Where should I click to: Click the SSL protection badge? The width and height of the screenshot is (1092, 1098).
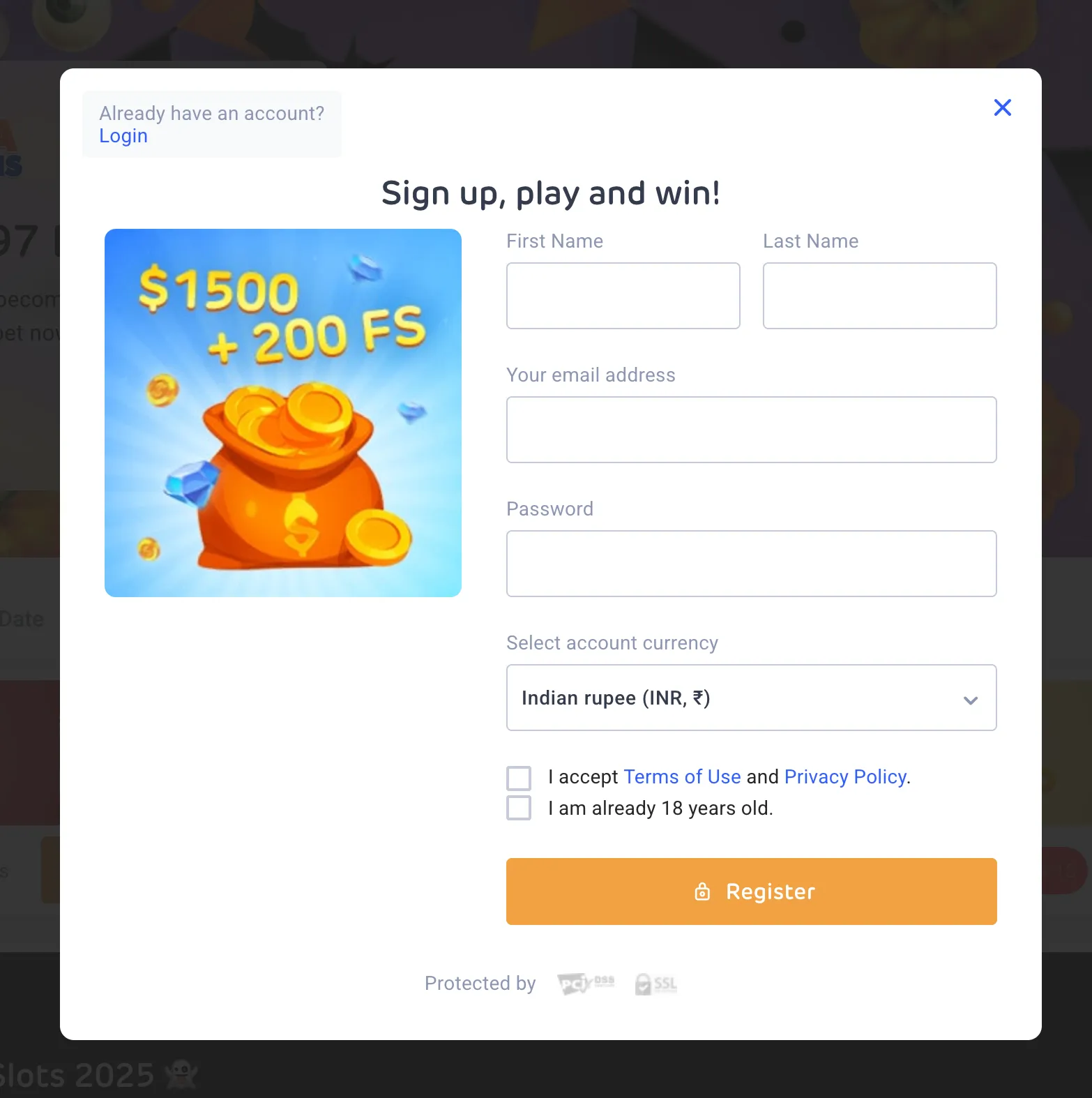pos(655,984)
